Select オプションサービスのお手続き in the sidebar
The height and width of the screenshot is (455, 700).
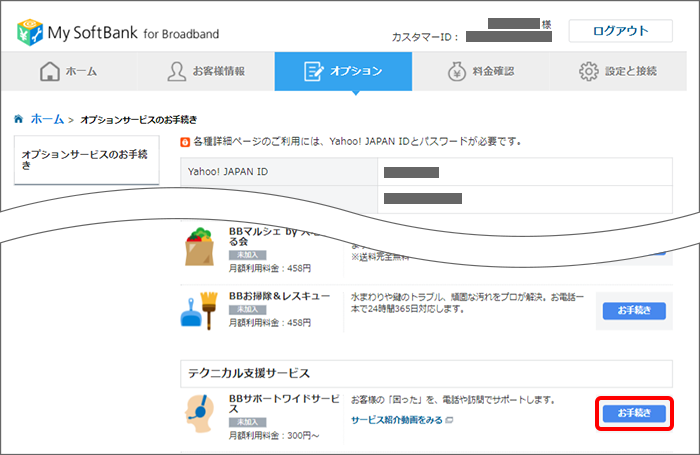click(x=87, y=160)
